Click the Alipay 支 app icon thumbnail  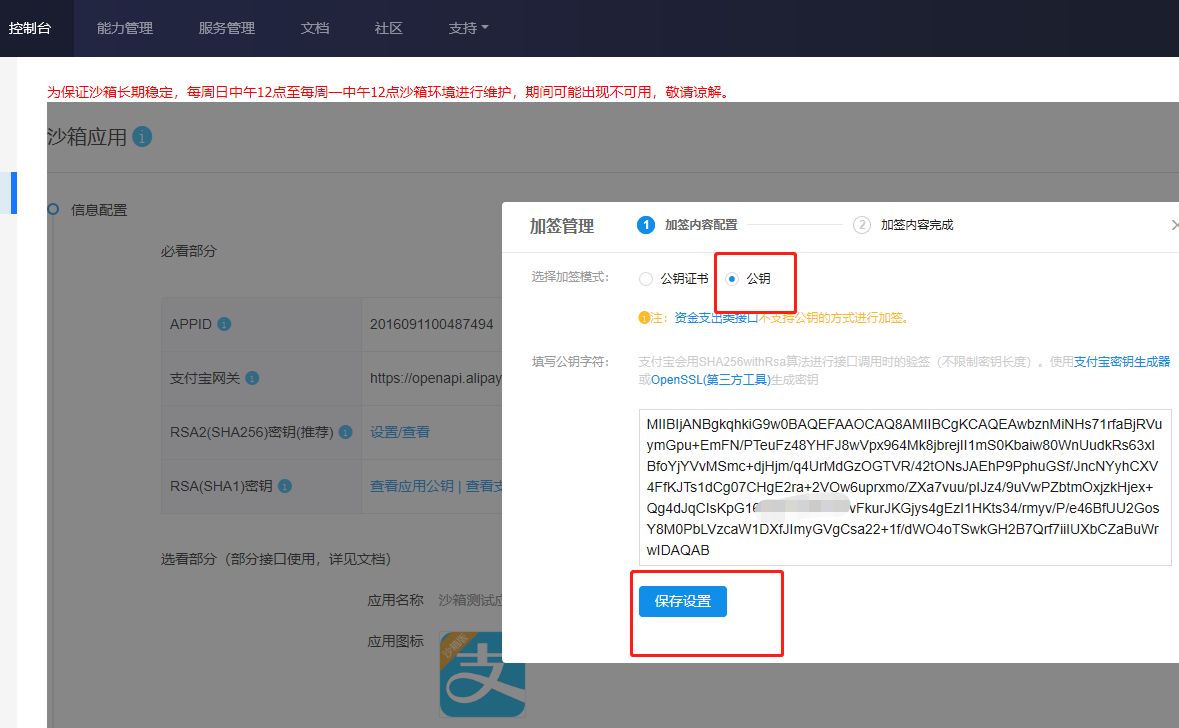(x=482, y=675)
